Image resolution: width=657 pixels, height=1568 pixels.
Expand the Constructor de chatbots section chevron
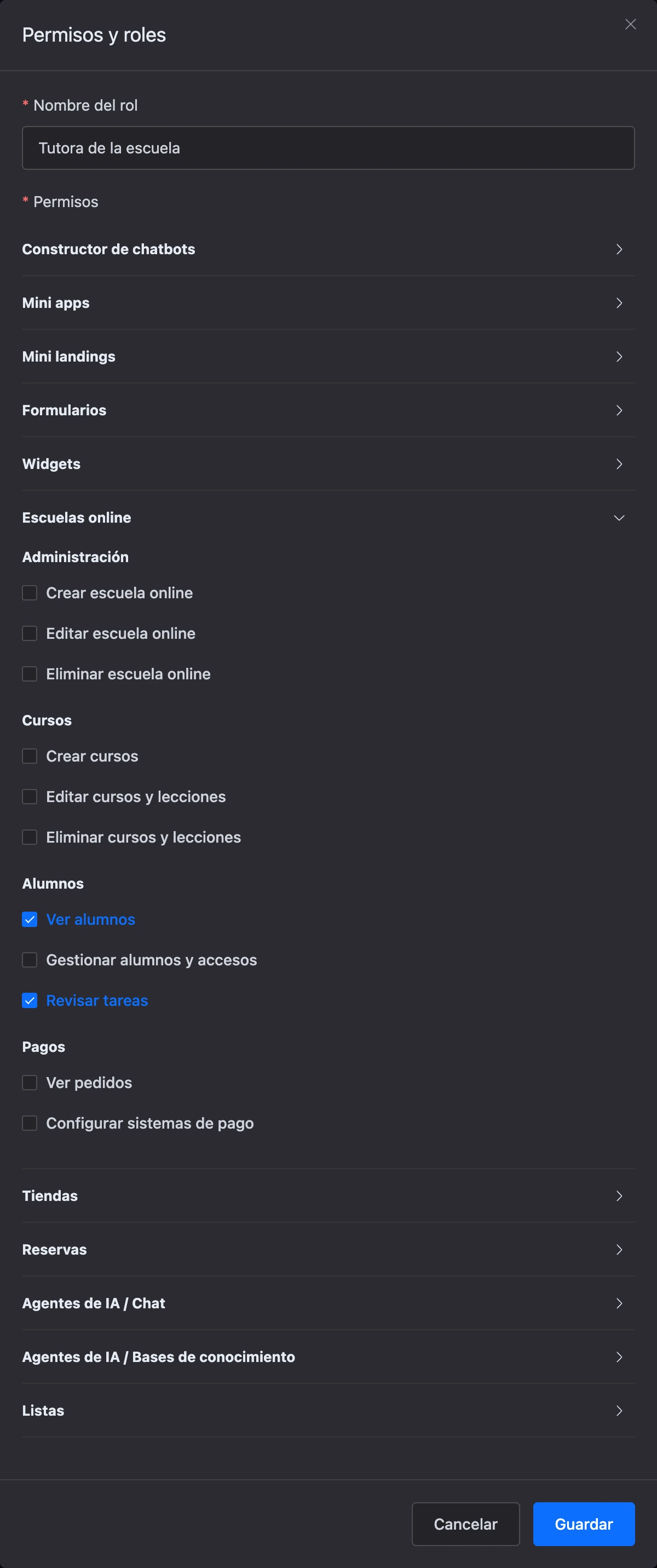coord(619,249)
